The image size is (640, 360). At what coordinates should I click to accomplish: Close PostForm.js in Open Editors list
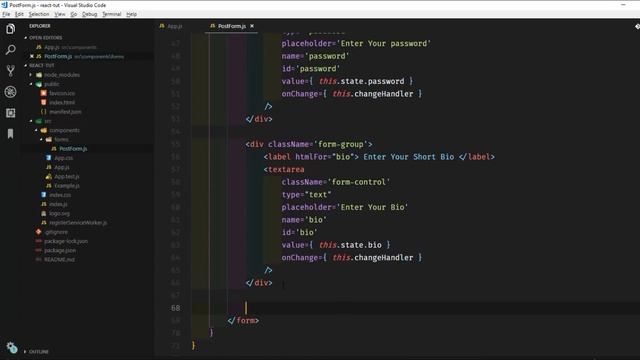tap(32, 56)
